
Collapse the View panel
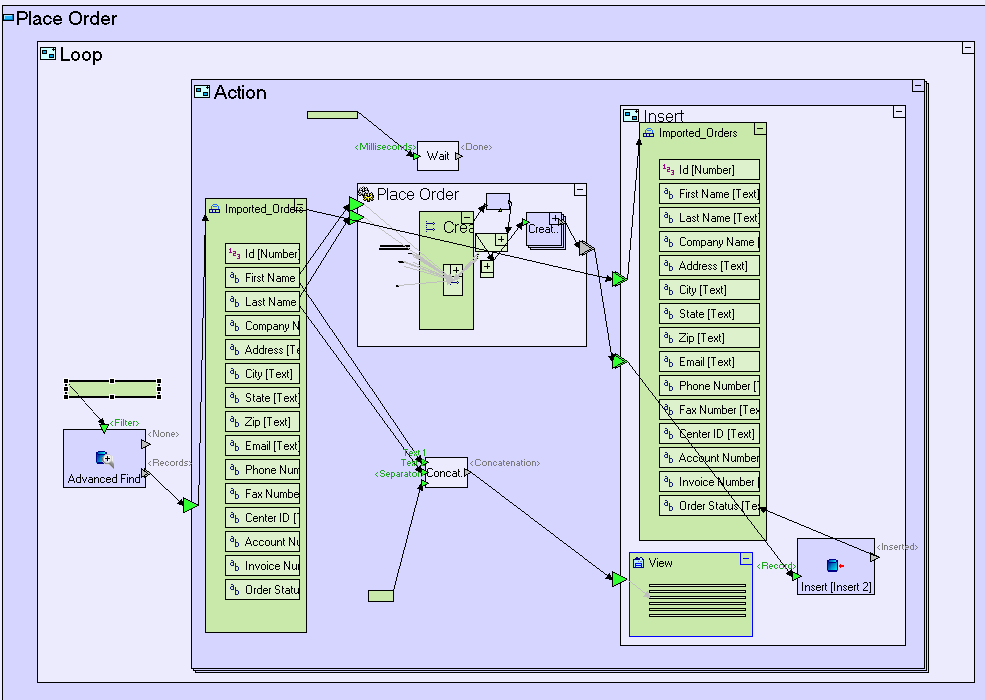746,559
